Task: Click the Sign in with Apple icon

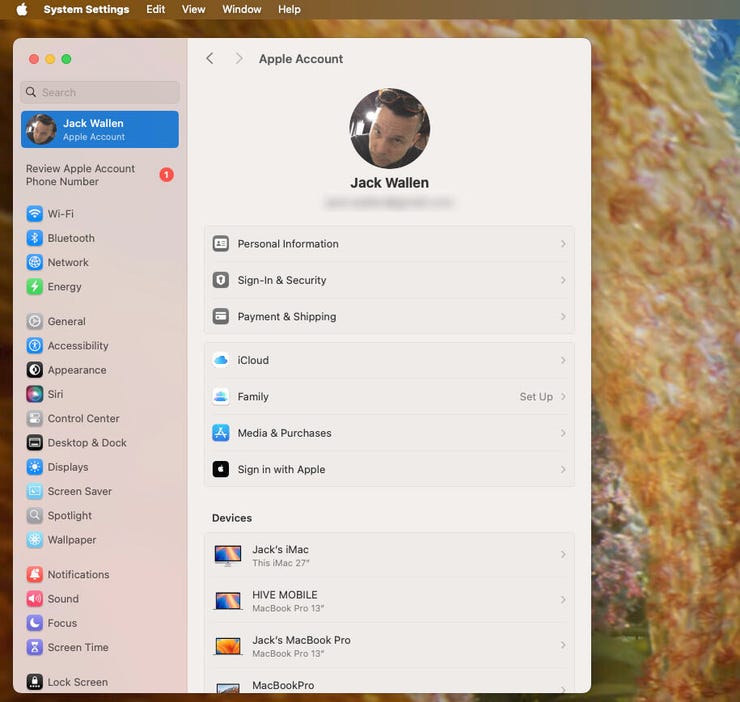Action: pyautogui.click(x=220, y=469)
